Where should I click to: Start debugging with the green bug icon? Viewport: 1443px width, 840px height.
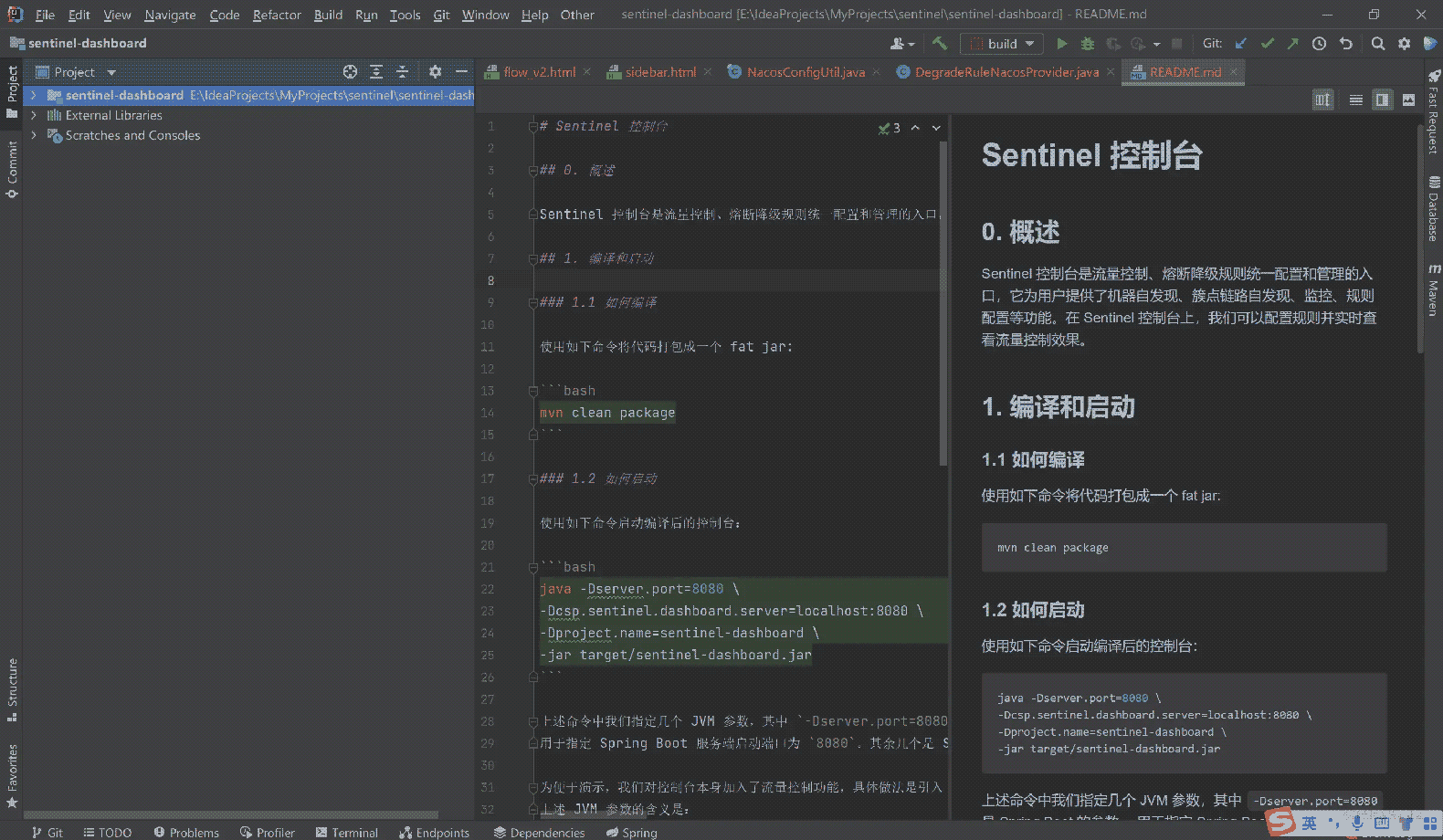pos(1087,44)
